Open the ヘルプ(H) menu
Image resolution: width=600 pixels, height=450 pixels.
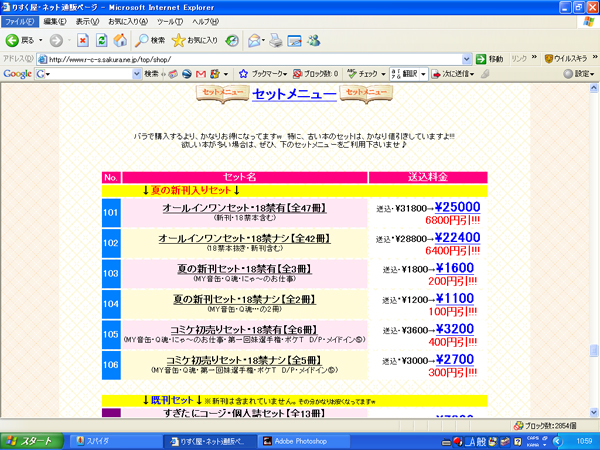(205, 22)
